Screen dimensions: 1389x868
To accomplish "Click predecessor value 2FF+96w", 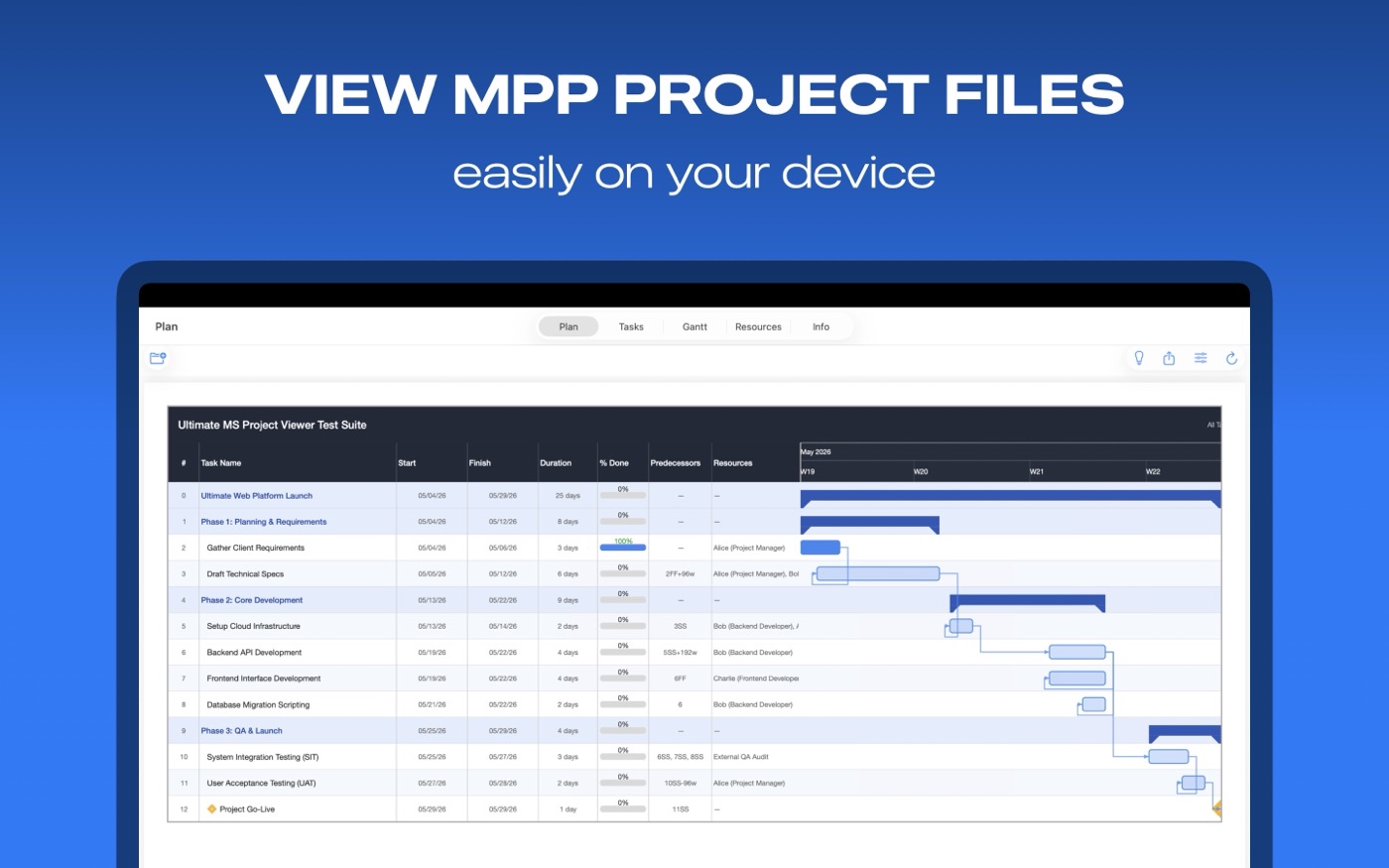I will pyautogui.click(x=681, y=574).
